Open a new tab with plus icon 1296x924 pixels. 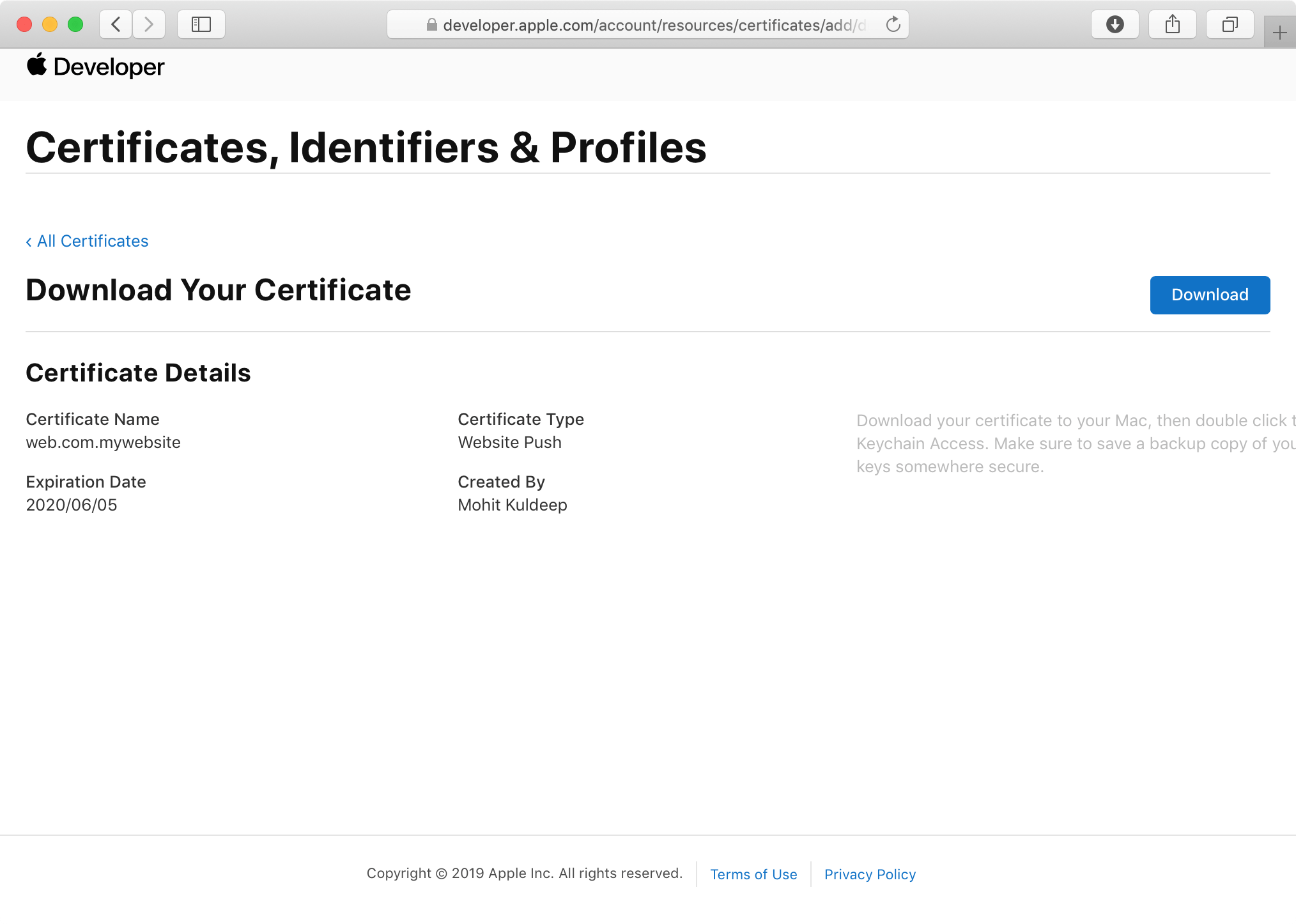[1279, 33]
